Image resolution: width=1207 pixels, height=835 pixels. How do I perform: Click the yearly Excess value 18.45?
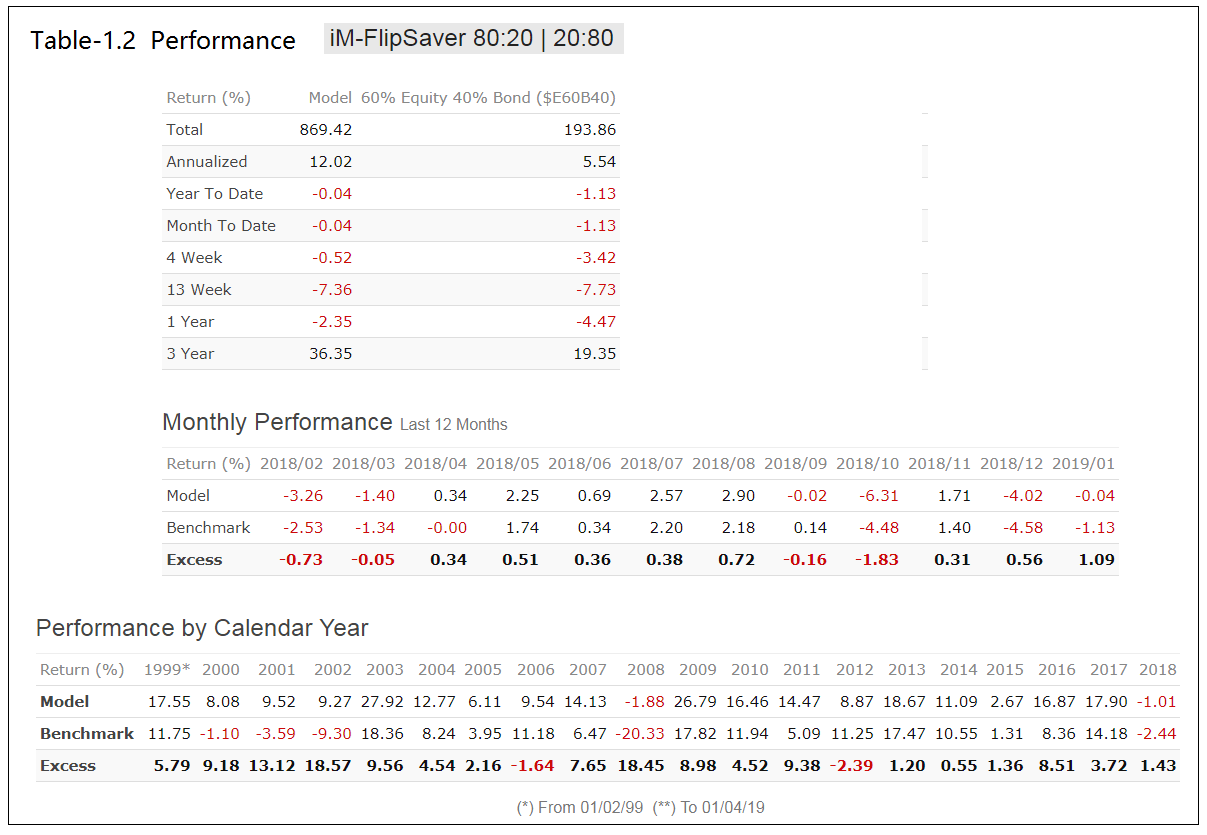pyautogui.click(x=642, y=766)
